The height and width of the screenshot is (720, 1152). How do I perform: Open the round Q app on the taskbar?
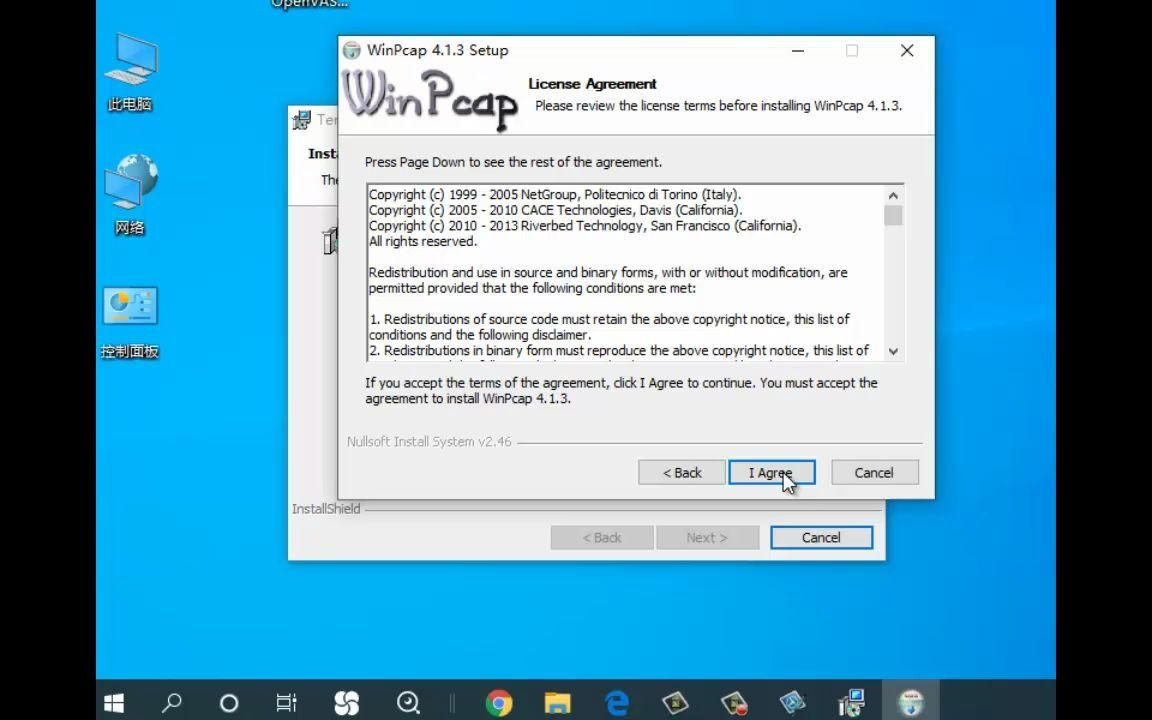click(407, 703)
